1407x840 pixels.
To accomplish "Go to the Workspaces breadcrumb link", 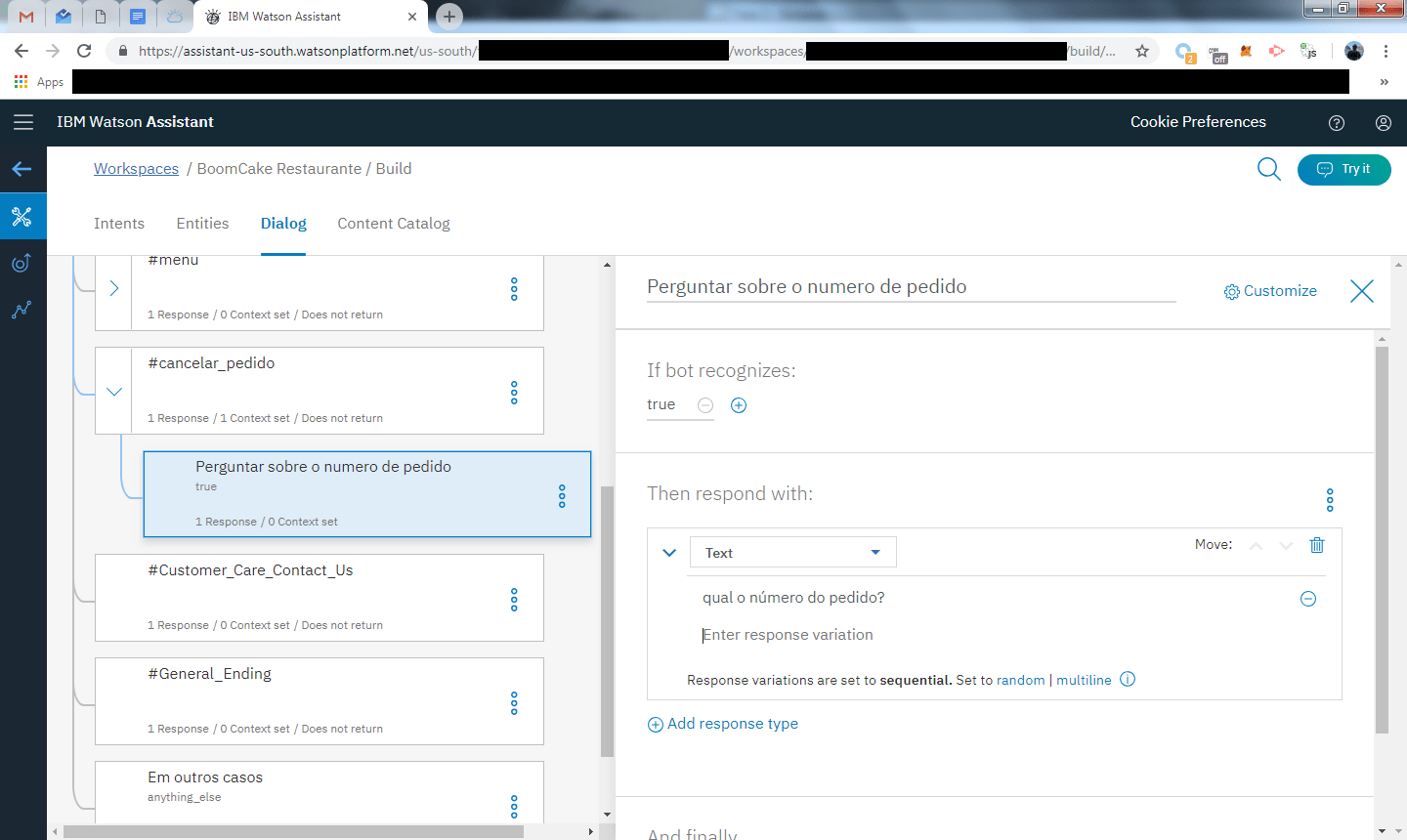I will pos(136,169).
